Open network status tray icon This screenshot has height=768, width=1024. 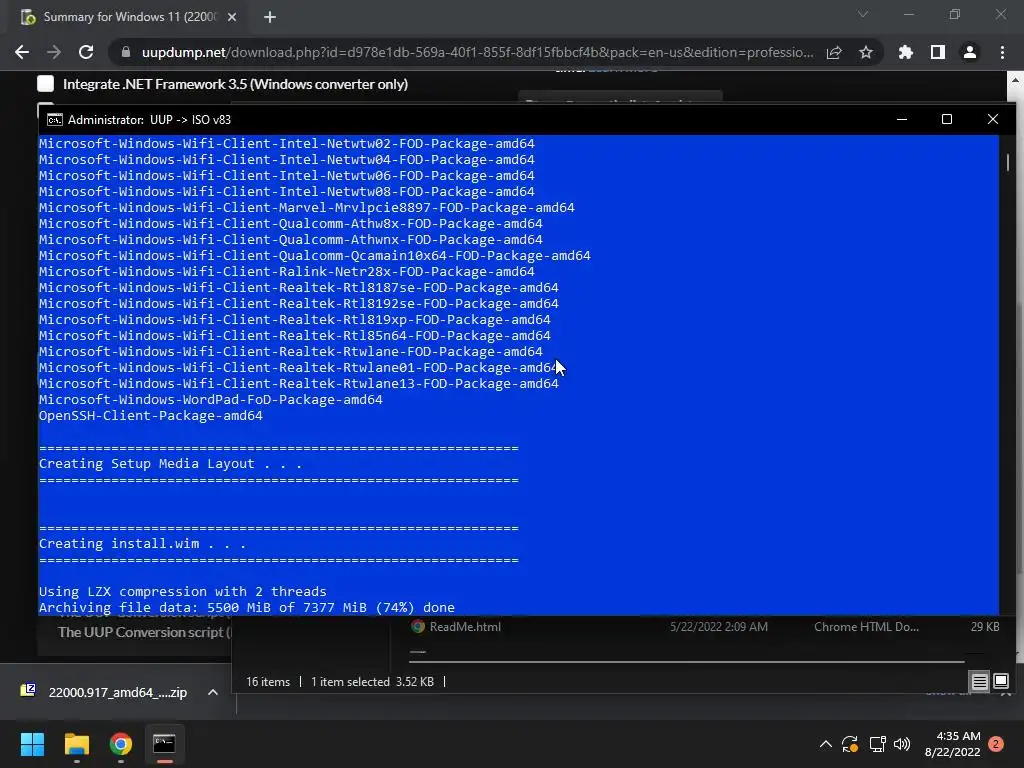click(877, 744)
